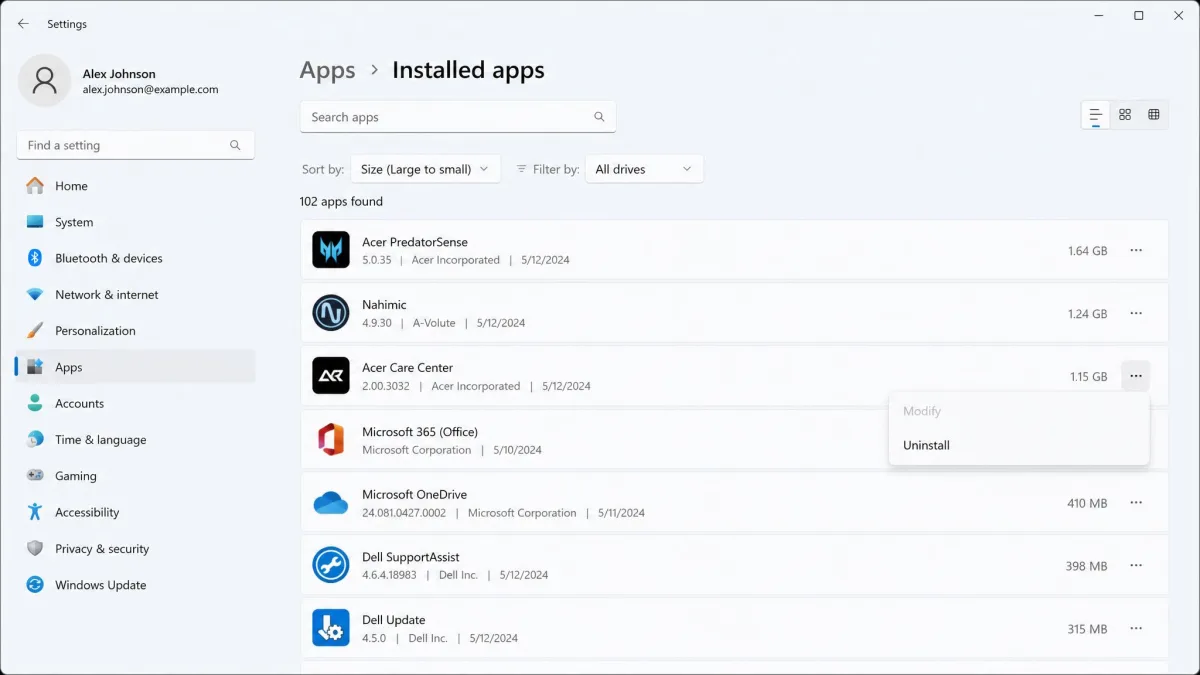Switch to grid view layout

click(1125, 115)
